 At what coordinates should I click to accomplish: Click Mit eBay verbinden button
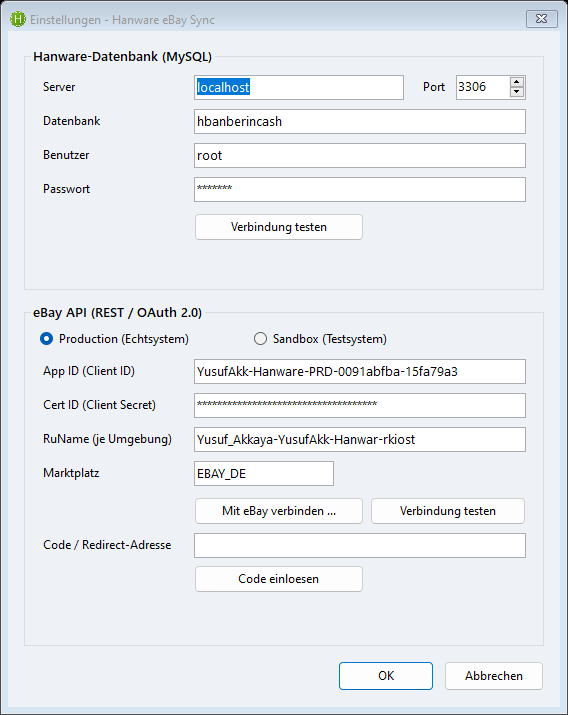coord(279,511)
